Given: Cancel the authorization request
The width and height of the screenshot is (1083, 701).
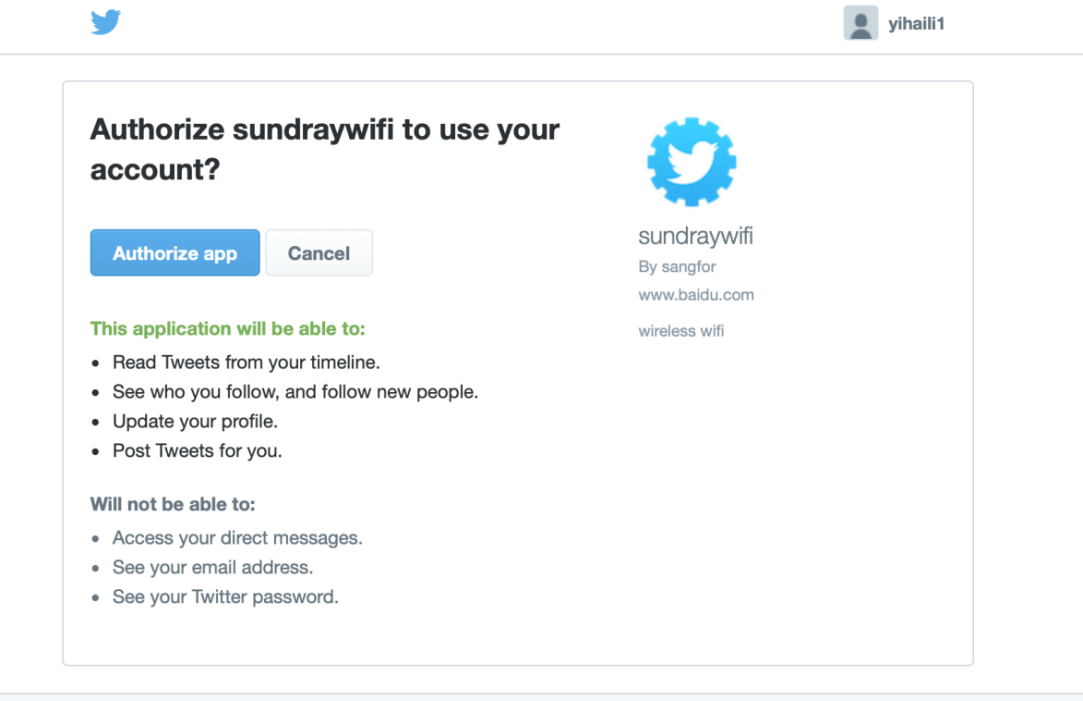Looking at the screenshot, I should [319, 253].
